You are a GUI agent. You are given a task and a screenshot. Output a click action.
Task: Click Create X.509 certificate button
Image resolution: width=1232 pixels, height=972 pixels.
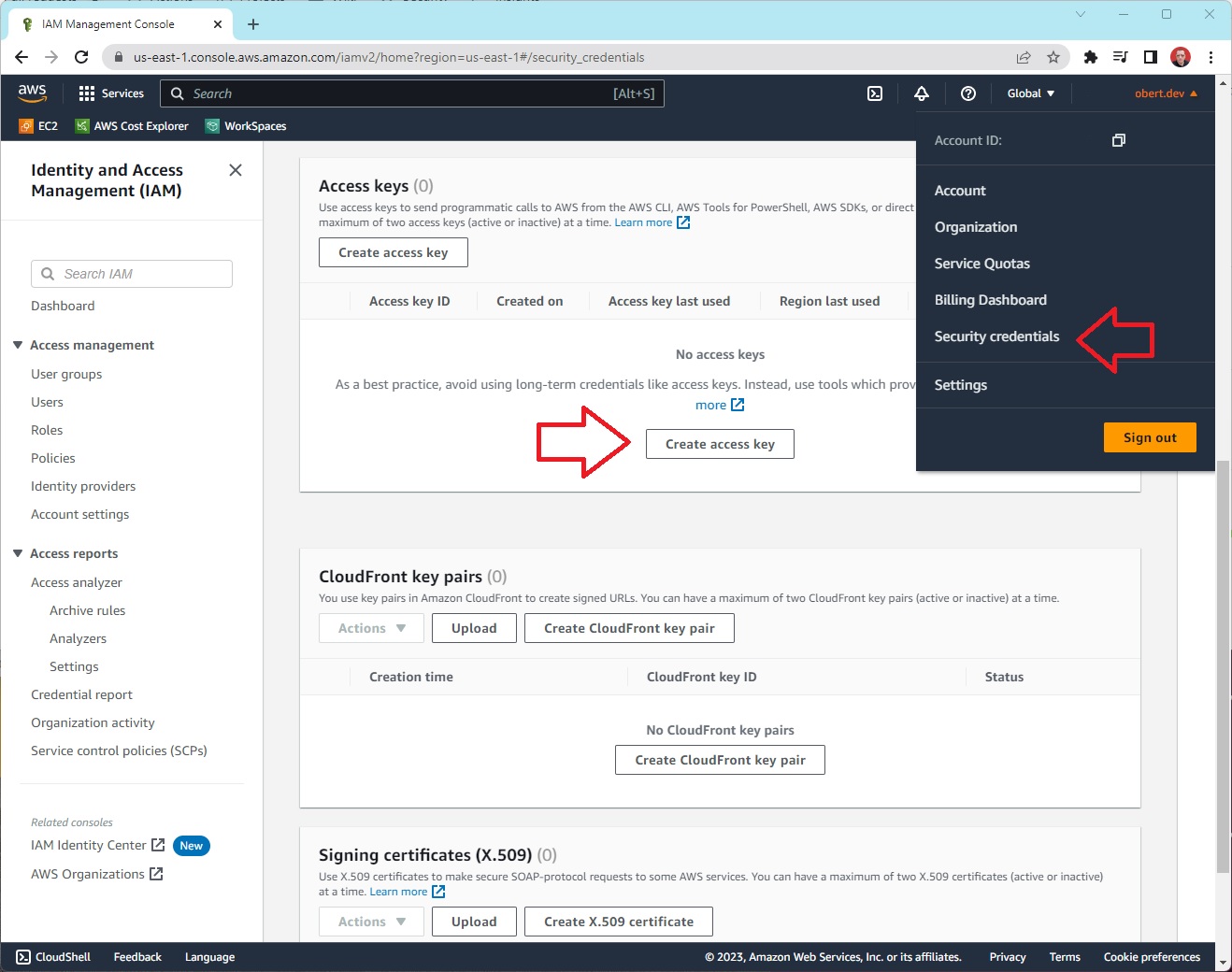[619, 922]
